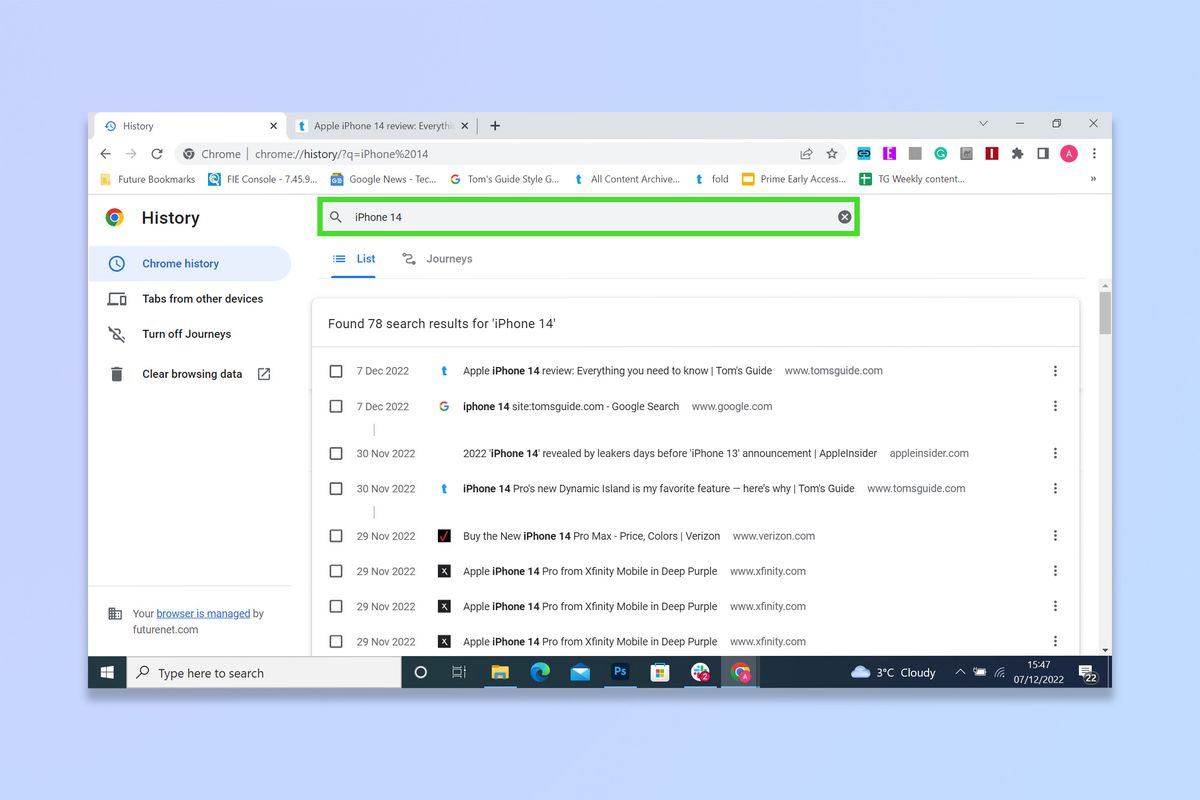Clear the search query with the X icon
Image resolution: width=1200 pixels, height=800 pixels.
843,216
